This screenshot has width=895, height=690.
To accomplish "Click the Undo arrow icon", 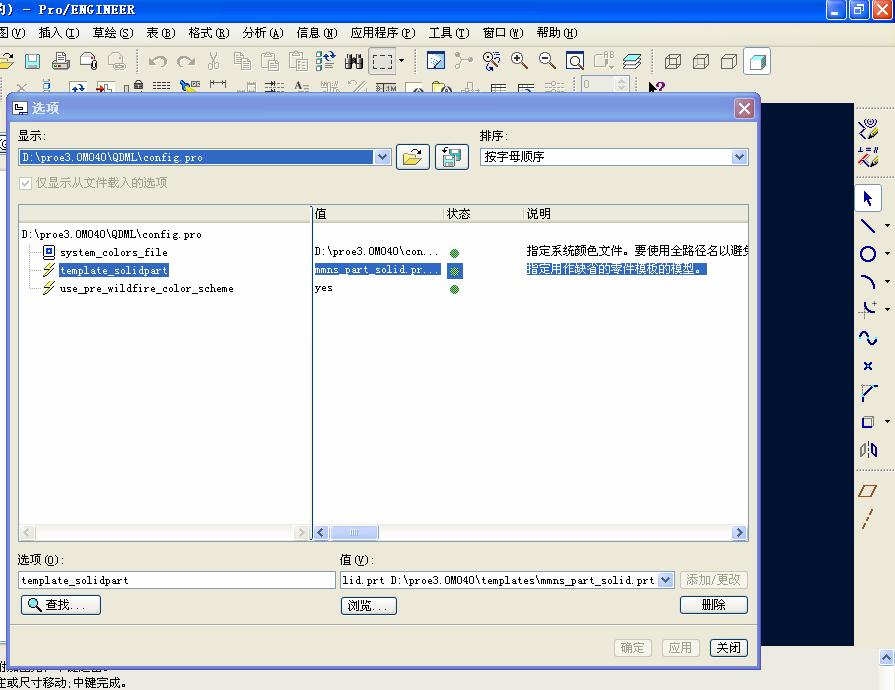I will (x=158, y=61).
